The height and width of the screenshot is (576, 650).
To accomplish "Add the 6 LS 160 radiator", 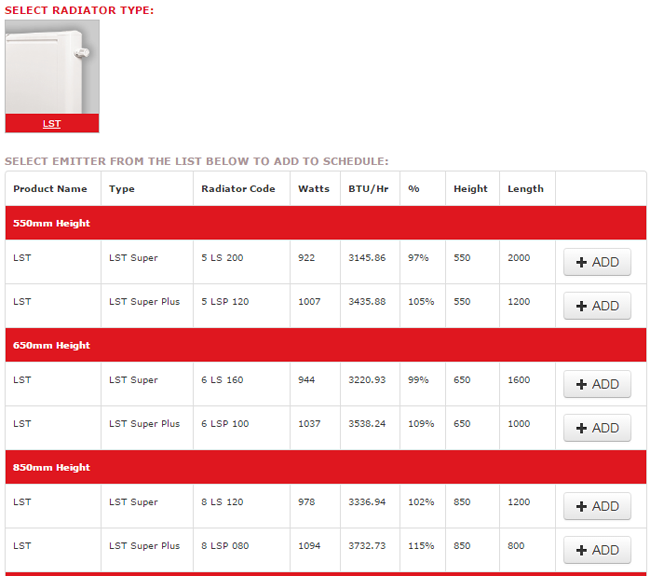I will point(597,384).
